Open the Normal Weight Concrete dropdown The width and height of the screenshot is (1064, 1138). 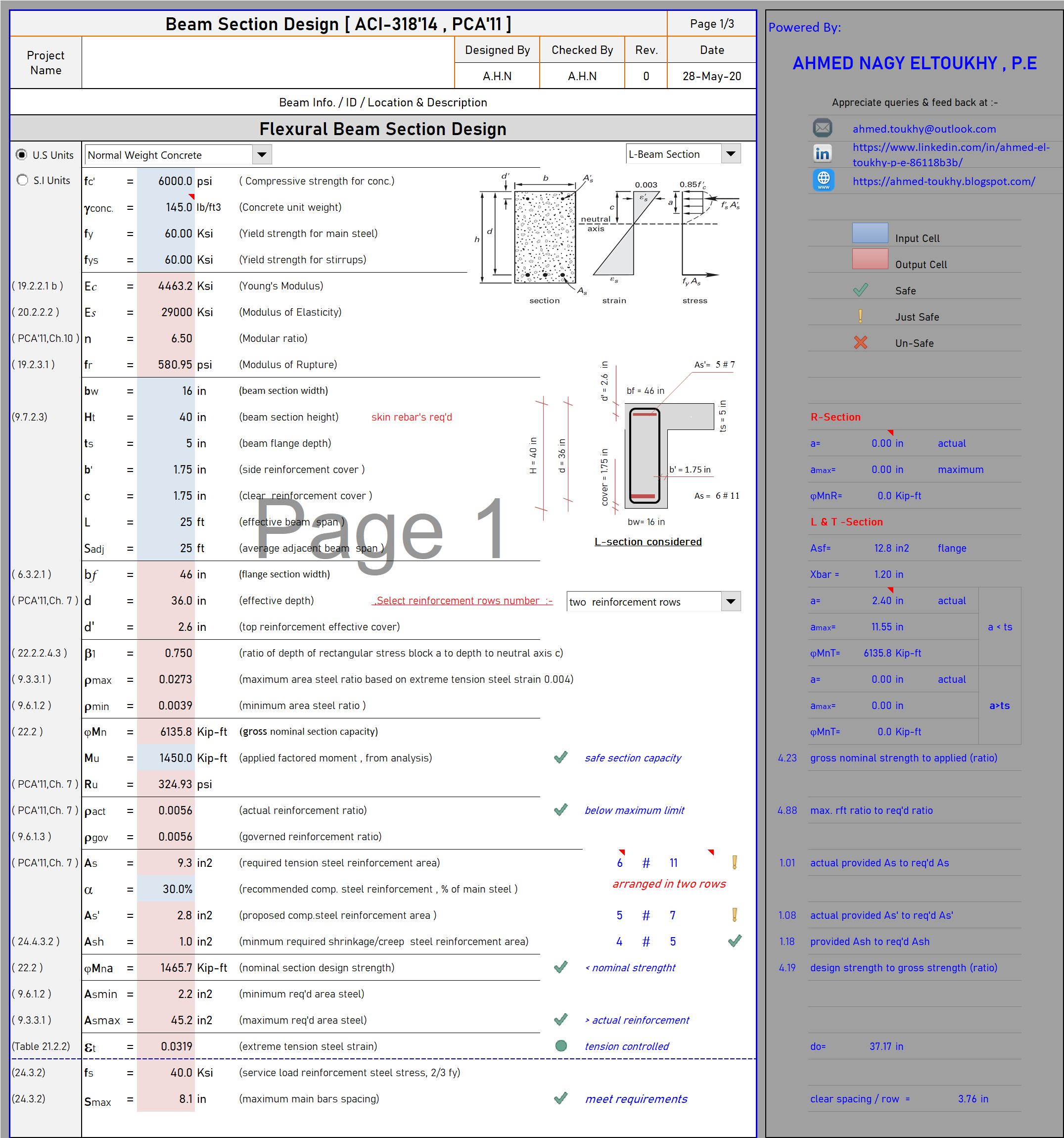point(263,154)
